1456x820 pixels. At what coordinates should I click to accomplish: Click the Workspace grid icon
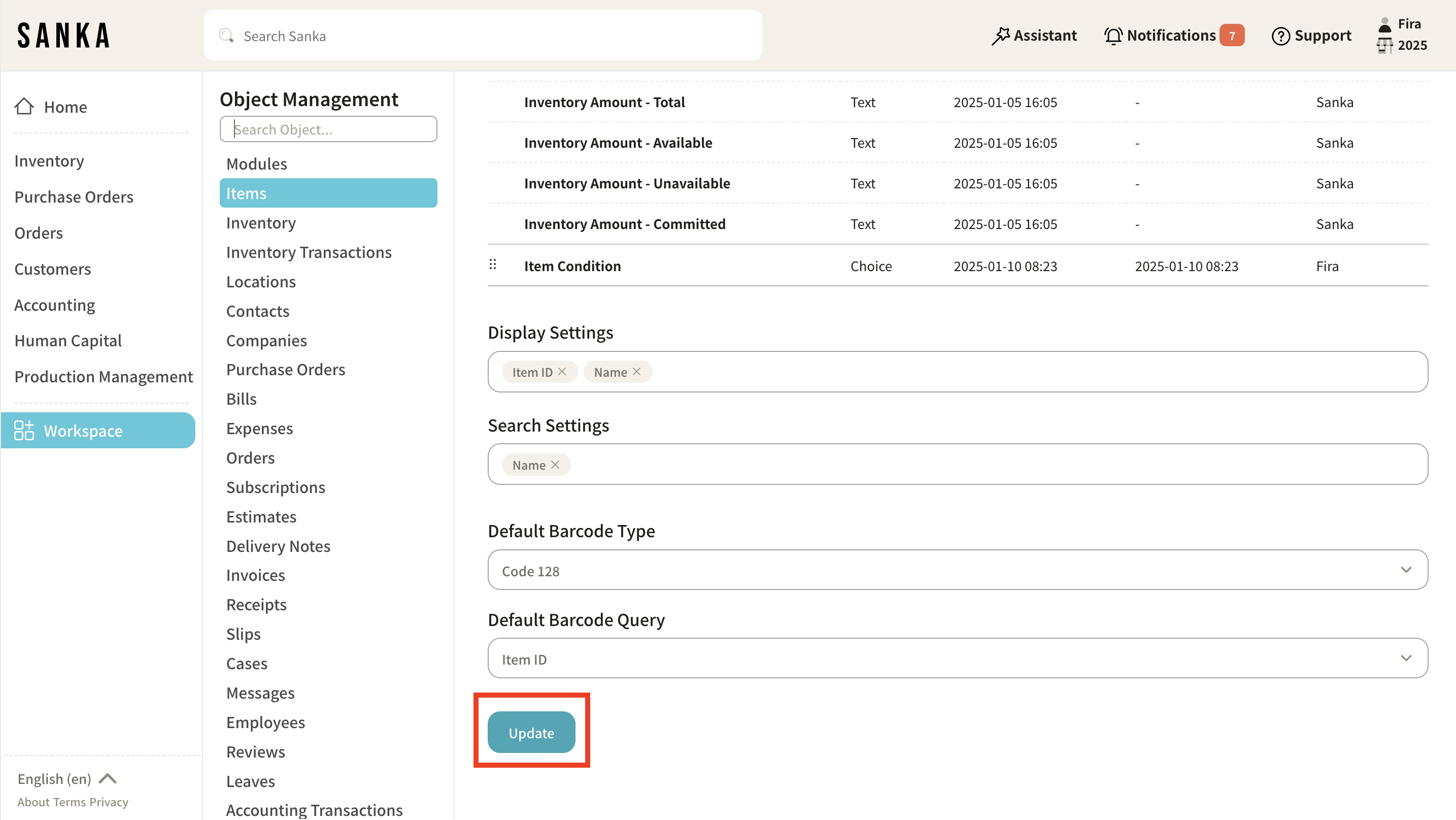pos(24,431)
